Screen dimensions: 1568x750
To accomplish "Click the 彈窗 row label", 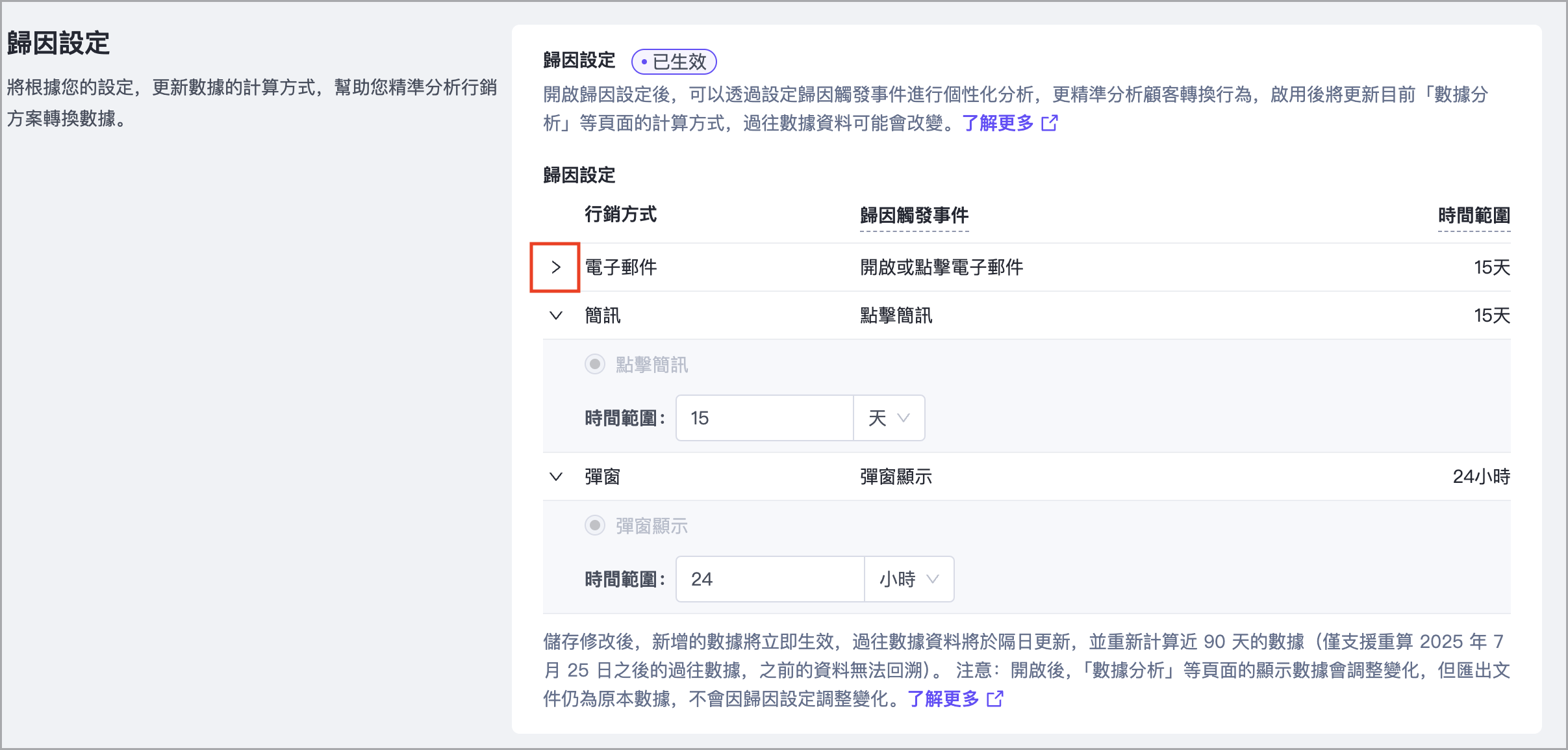I will pos(602,477).
